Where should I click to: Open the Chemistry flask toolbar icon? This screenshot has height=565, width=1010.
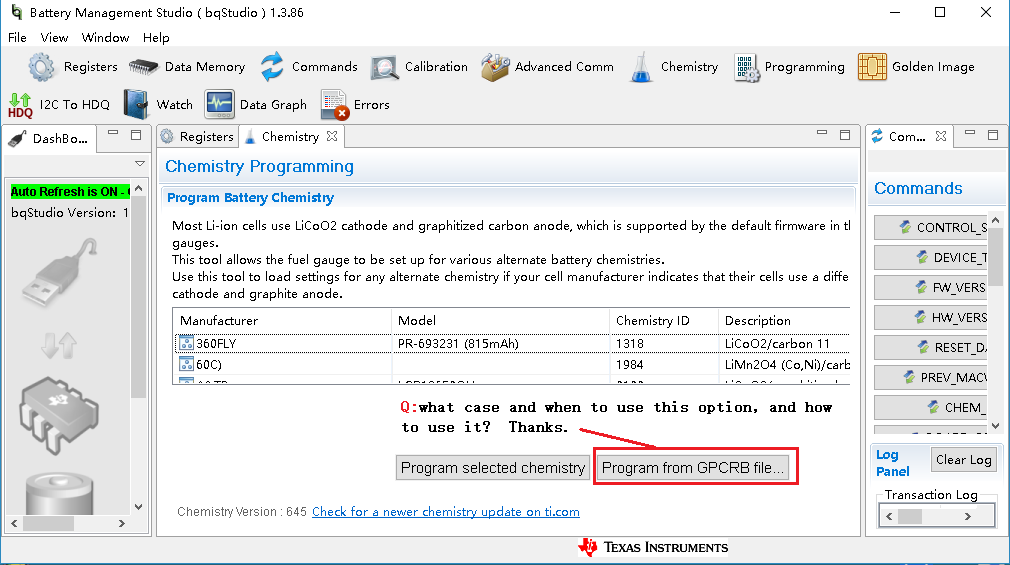(641, 68)
